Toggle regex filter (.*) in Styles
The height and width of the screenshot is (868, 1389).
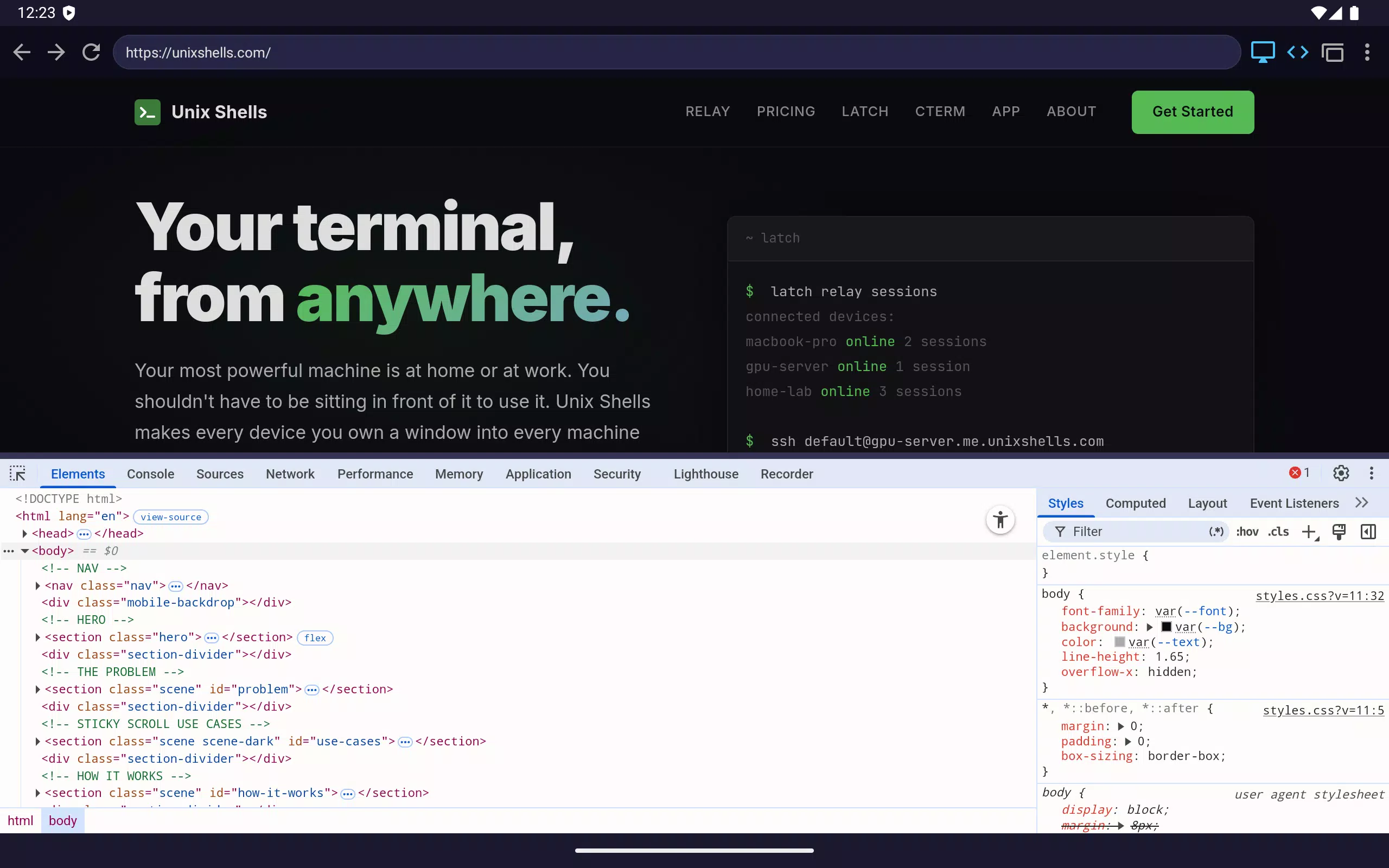coord(1216,532)
